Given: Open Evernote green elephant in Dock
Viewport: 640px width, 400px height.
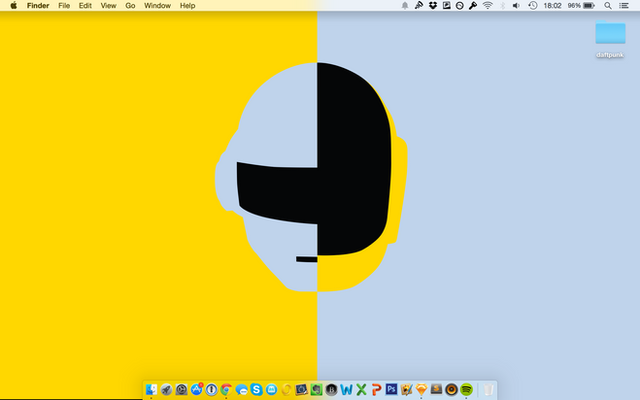Looking at the screenshot, I should pos(316,389).
